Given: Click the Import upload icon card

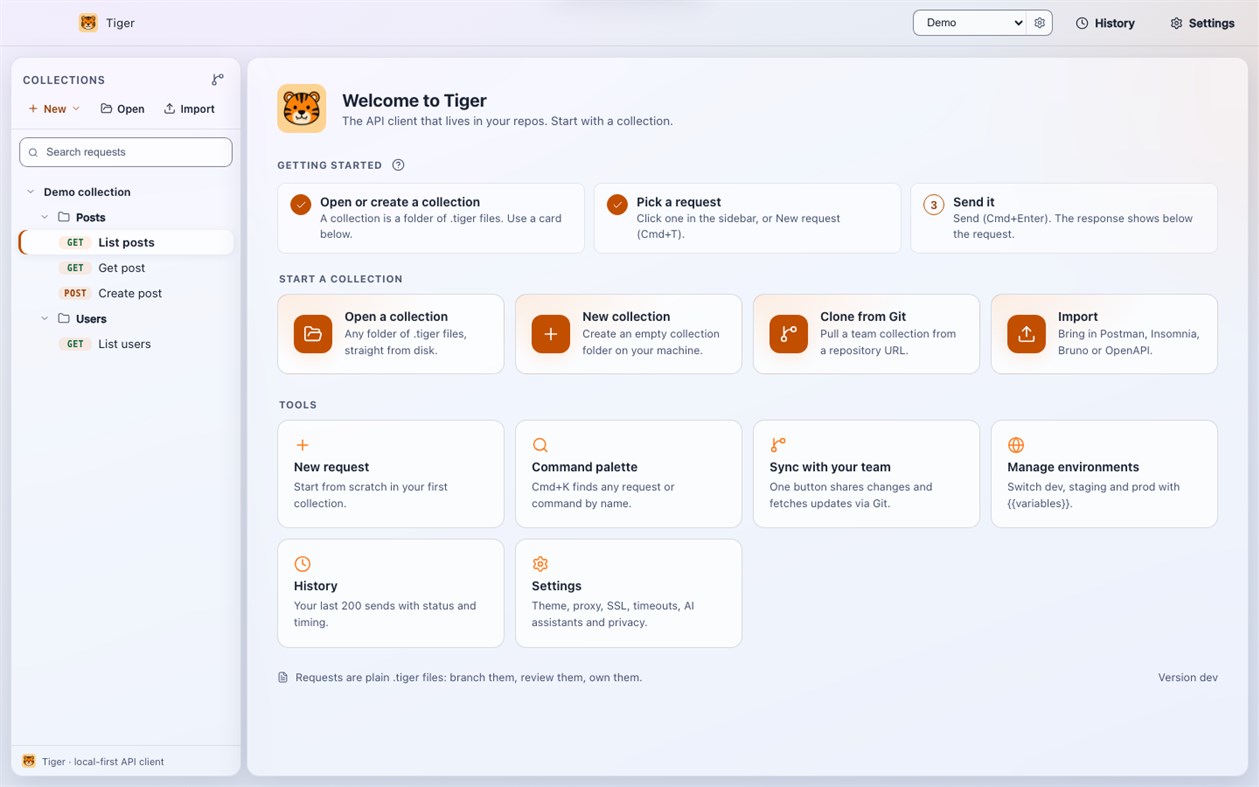Looking at the screenshot, I should (x=1027, y=334).
